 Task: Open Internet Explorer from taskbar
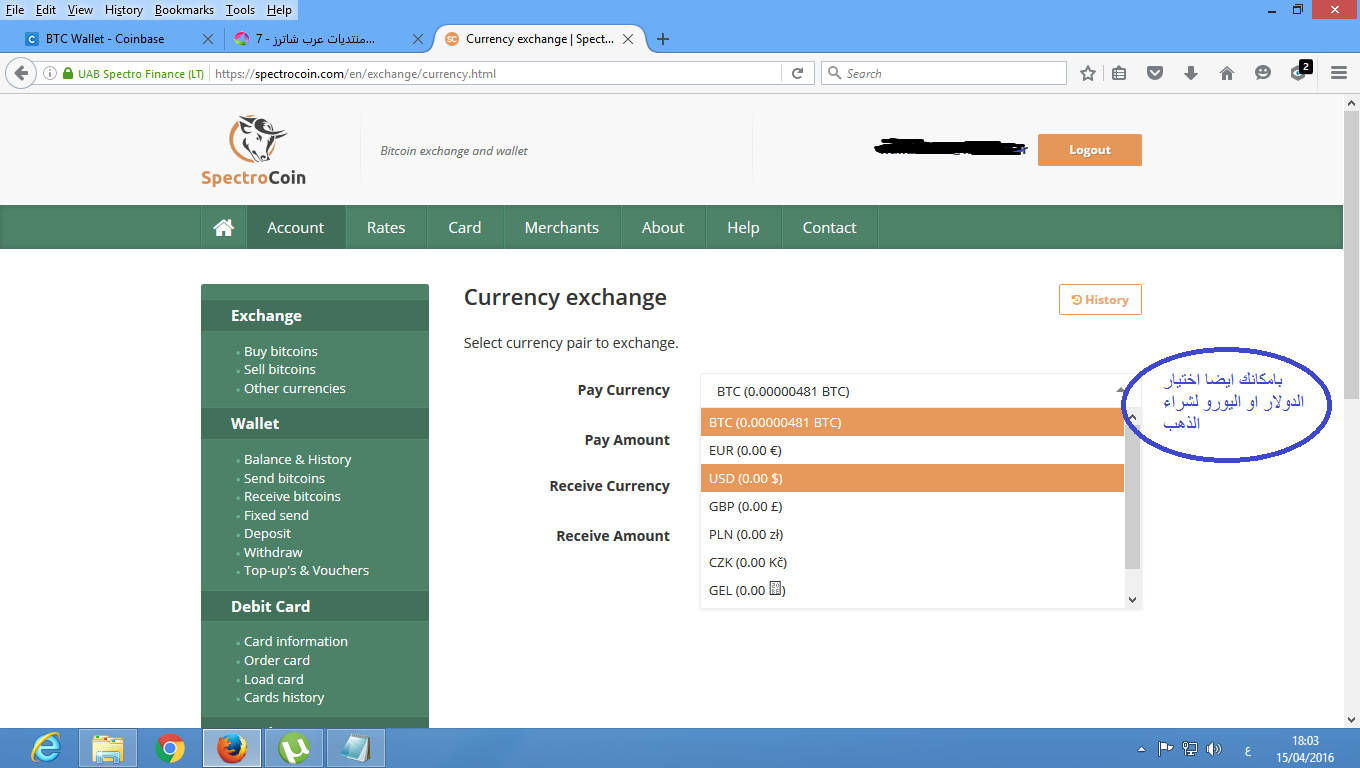pos(46,748)
